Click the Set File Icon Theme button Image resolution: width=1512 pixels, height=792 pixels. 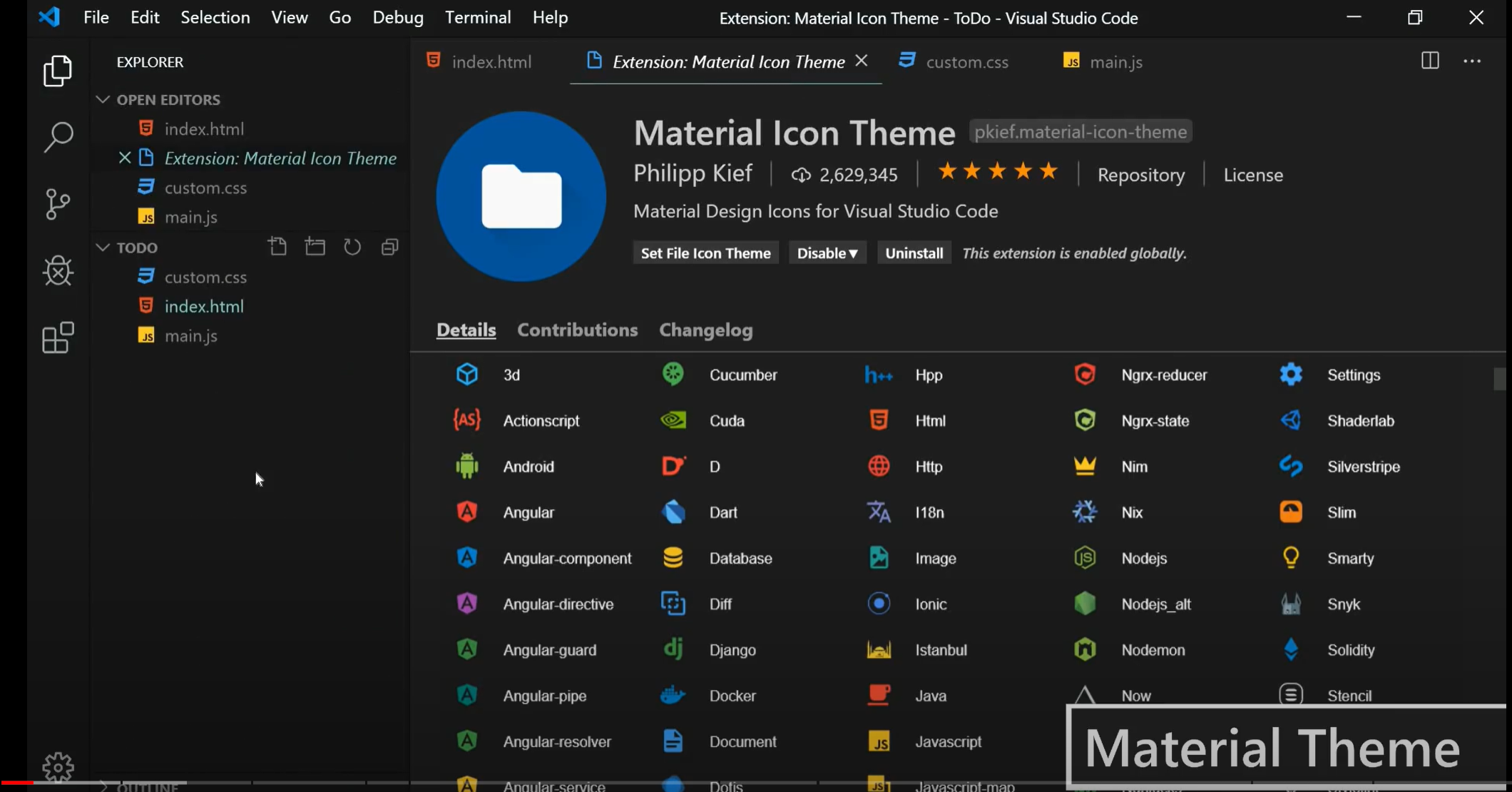tap(705, 253)
